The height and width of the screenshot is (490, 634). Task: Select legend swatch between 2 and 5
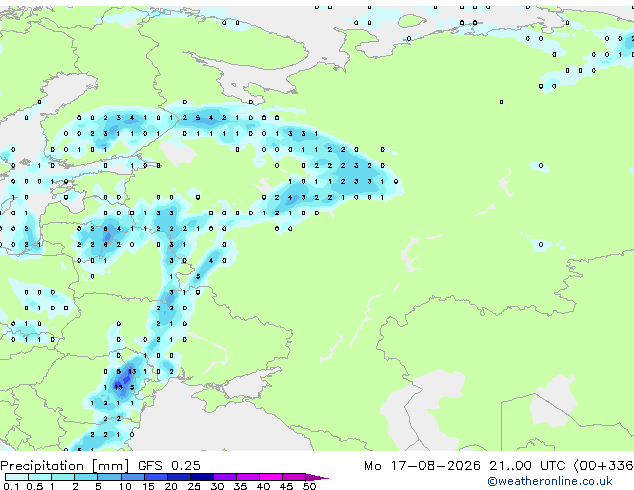point(87,477)
